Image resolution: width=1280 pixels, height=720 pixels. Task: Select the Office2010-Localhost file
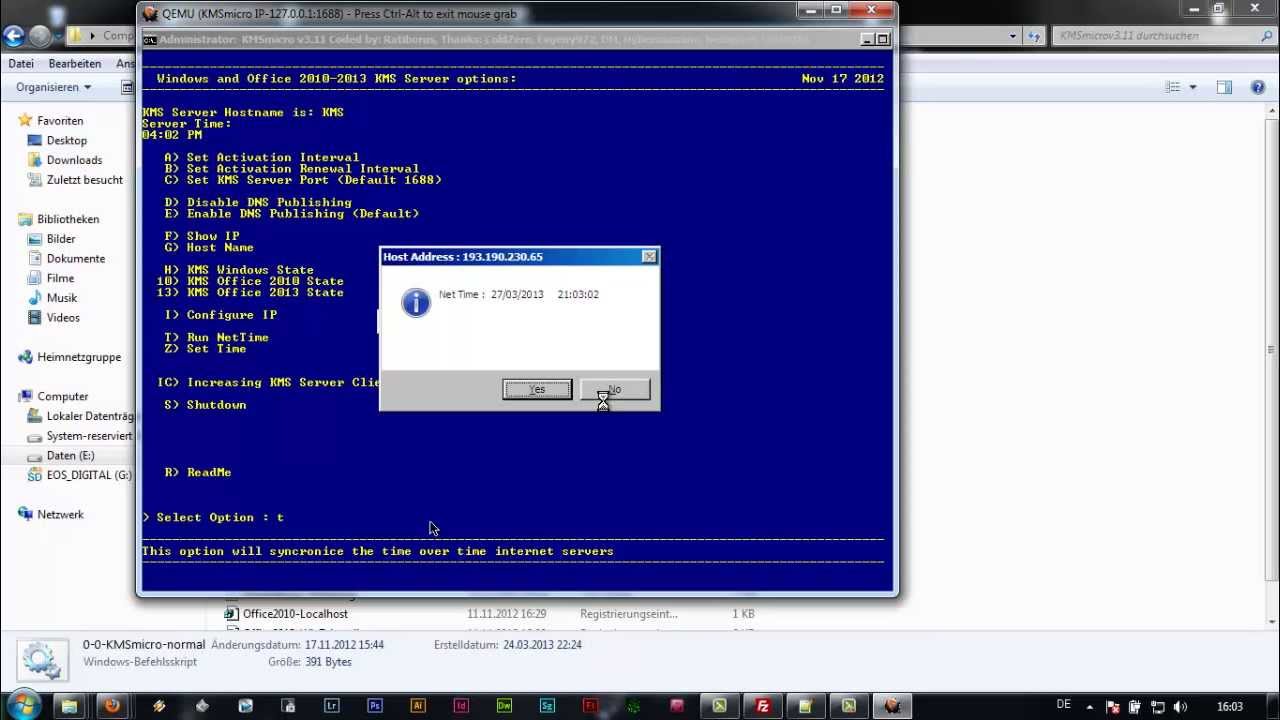coord(295,614)
